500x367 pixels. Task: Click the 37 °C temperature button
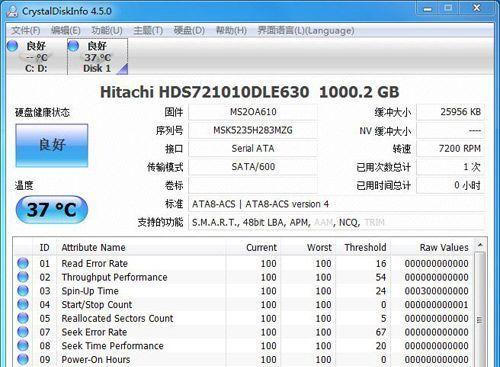pos(52,210)
